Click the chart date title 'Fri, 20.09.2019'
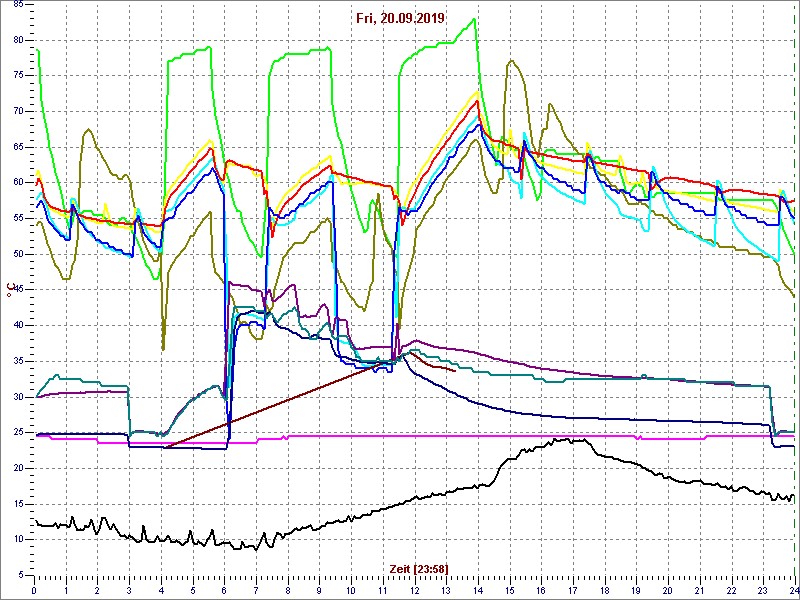This screenshot has height=600, width=800. point(402,19)
